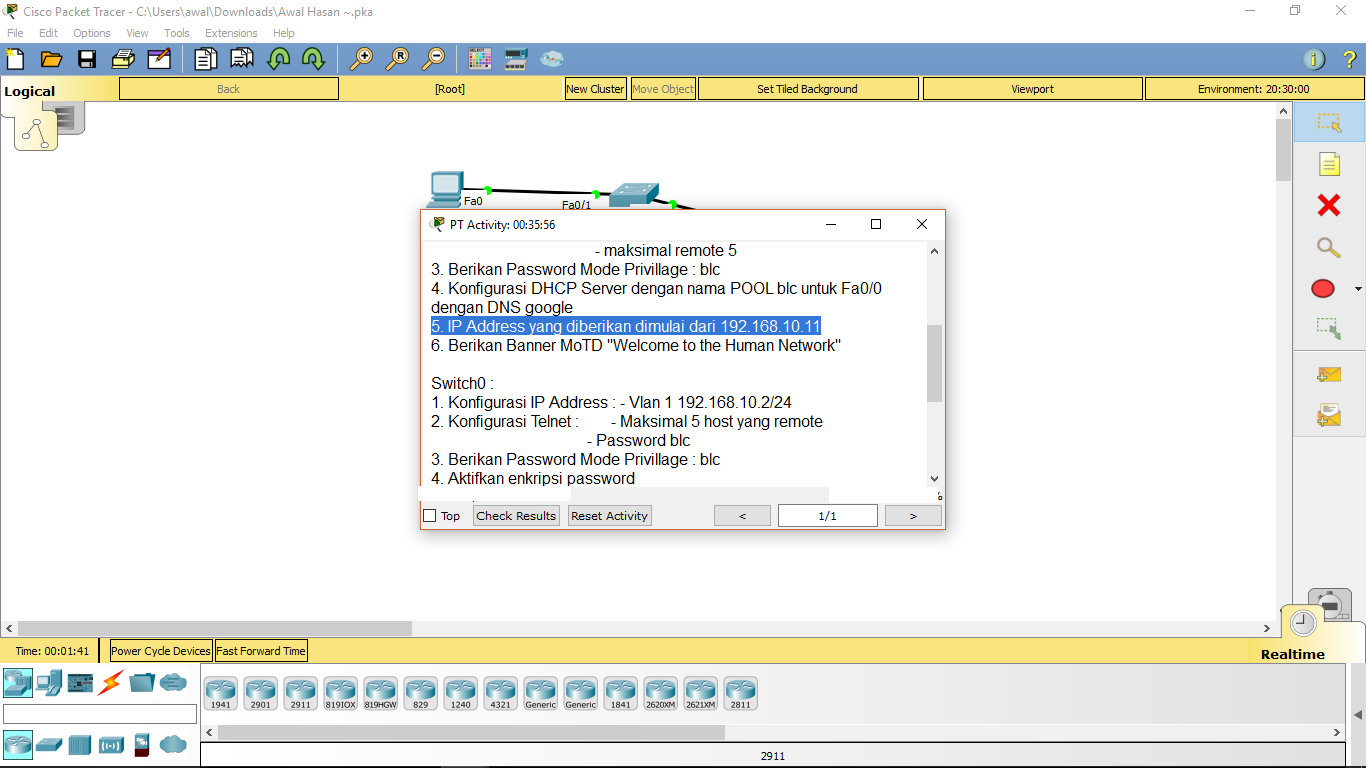Open Custom Devices Dialog icon
The height and width of the screenshot is (768, 1366).
click(x=516, y=59)
